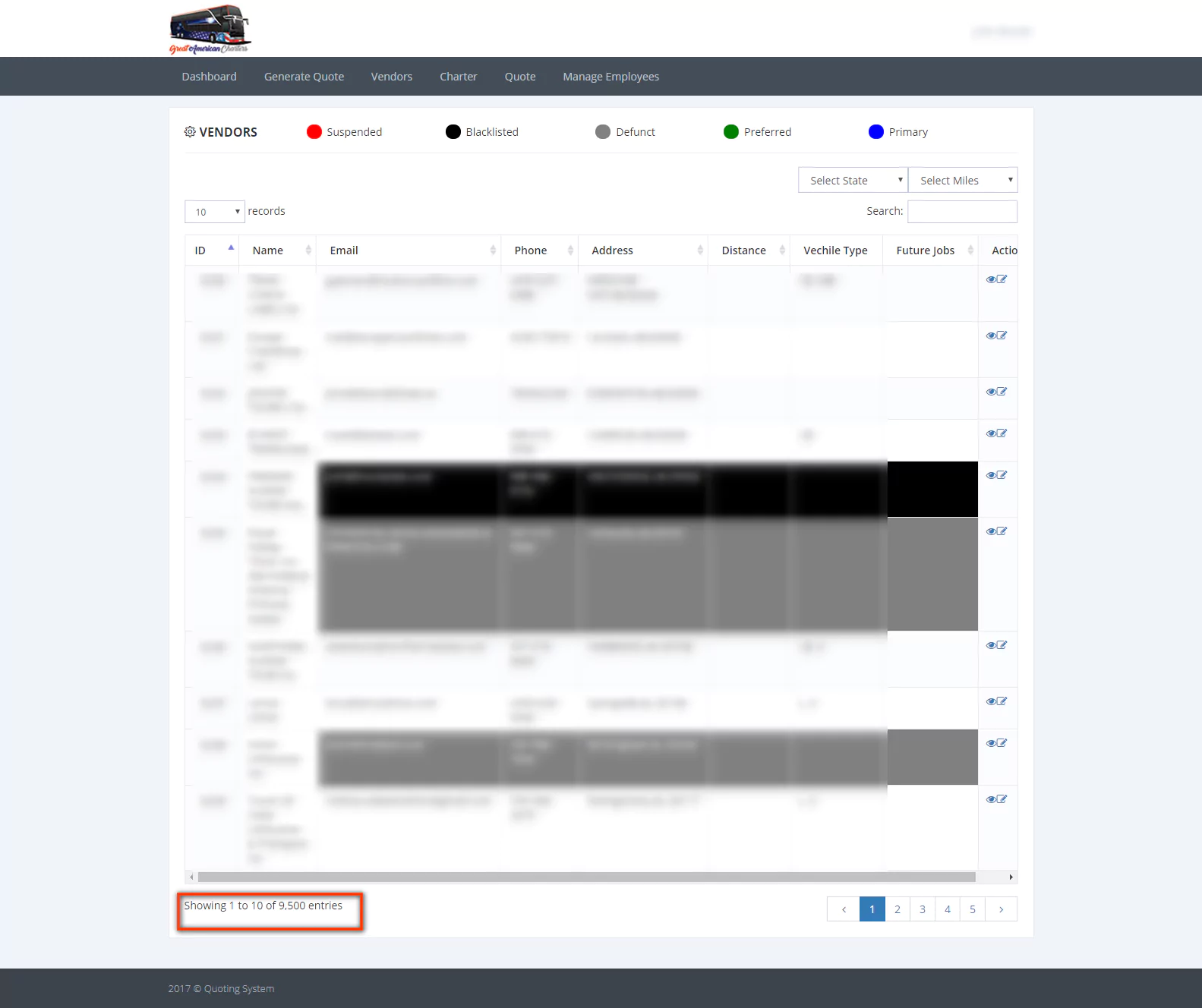Click the horizontal scrollbar right arrow

click(x=1011, y=877)
